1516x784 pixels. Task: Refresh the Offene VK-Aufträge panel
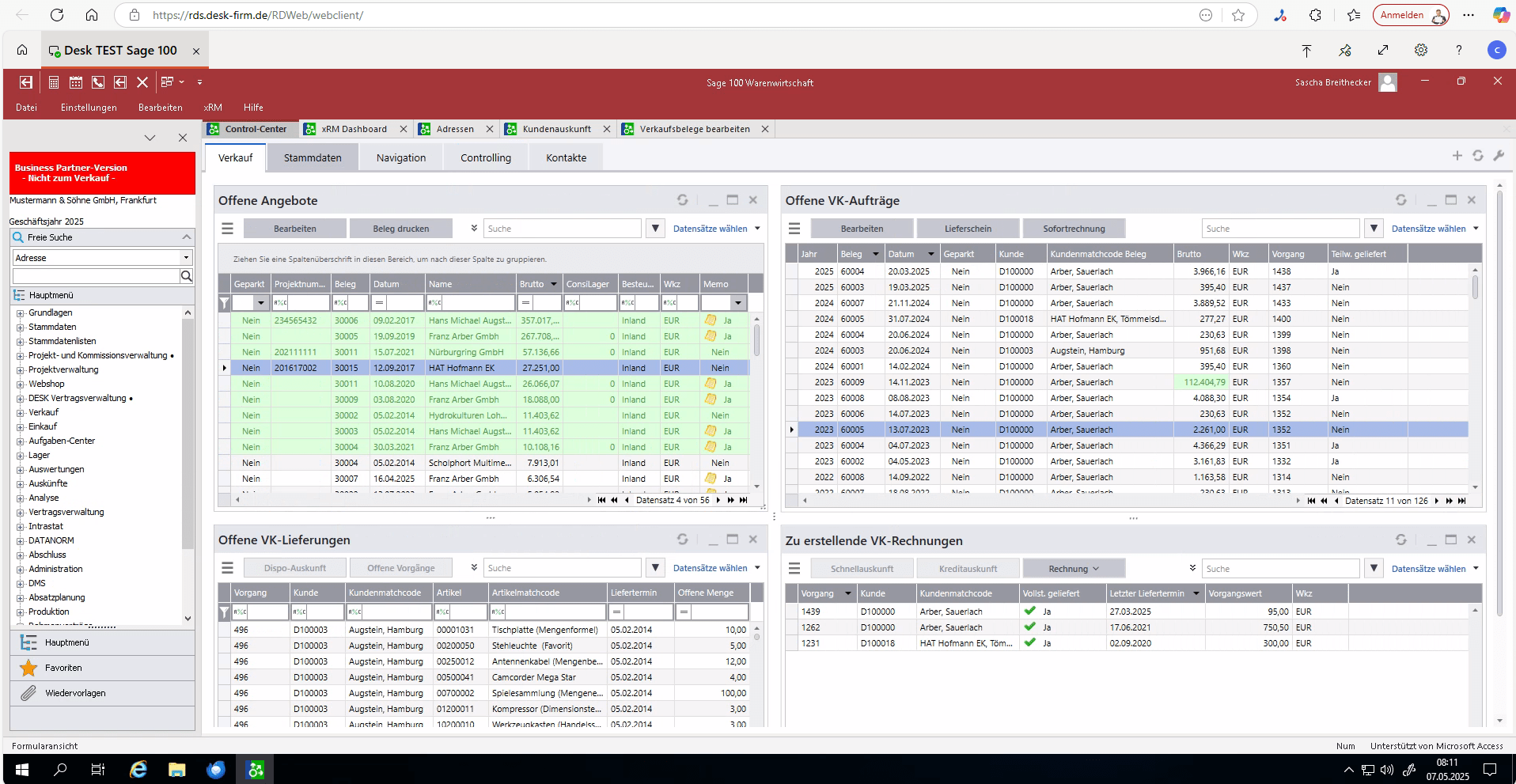pos(1400,200)
